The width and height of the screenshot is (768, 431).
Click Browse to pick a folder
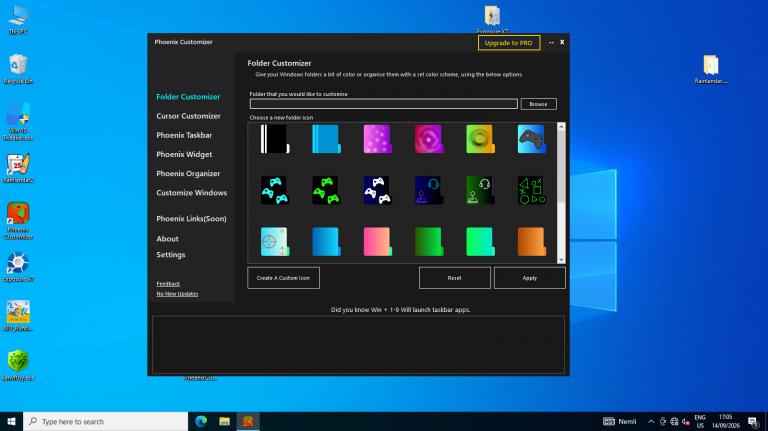click(x=538, y=104)
